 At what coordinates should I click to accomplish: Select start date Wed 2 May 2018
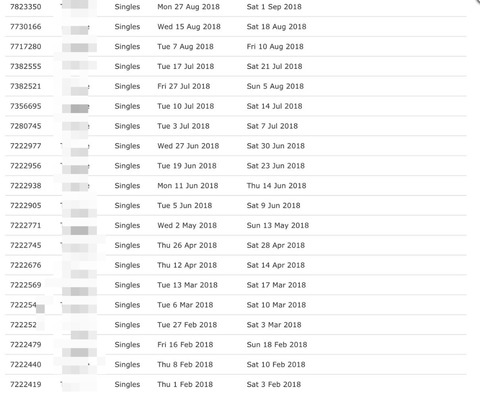point(187,226)
